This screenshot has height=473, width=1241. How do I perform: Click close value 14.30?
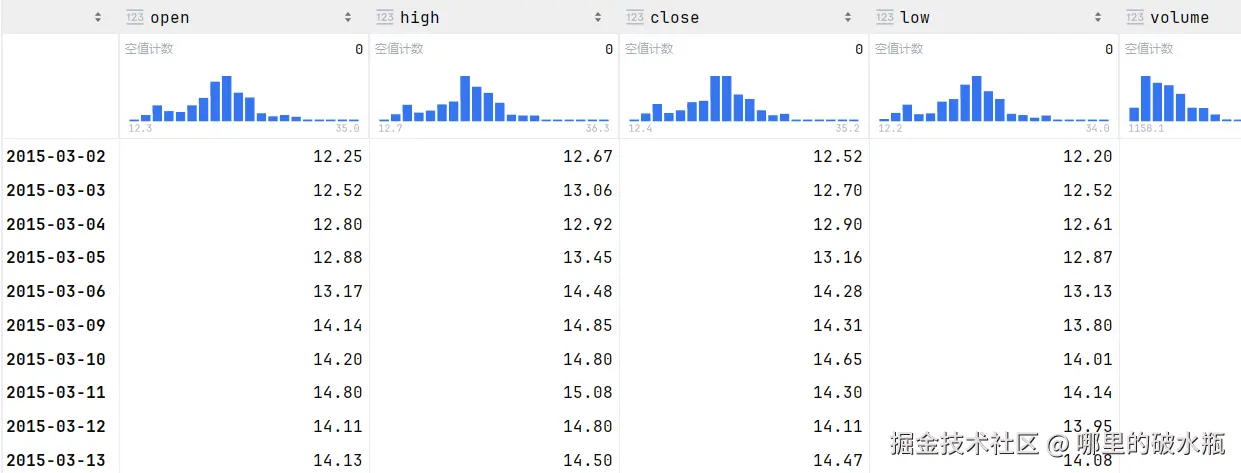tap(838, 392)
